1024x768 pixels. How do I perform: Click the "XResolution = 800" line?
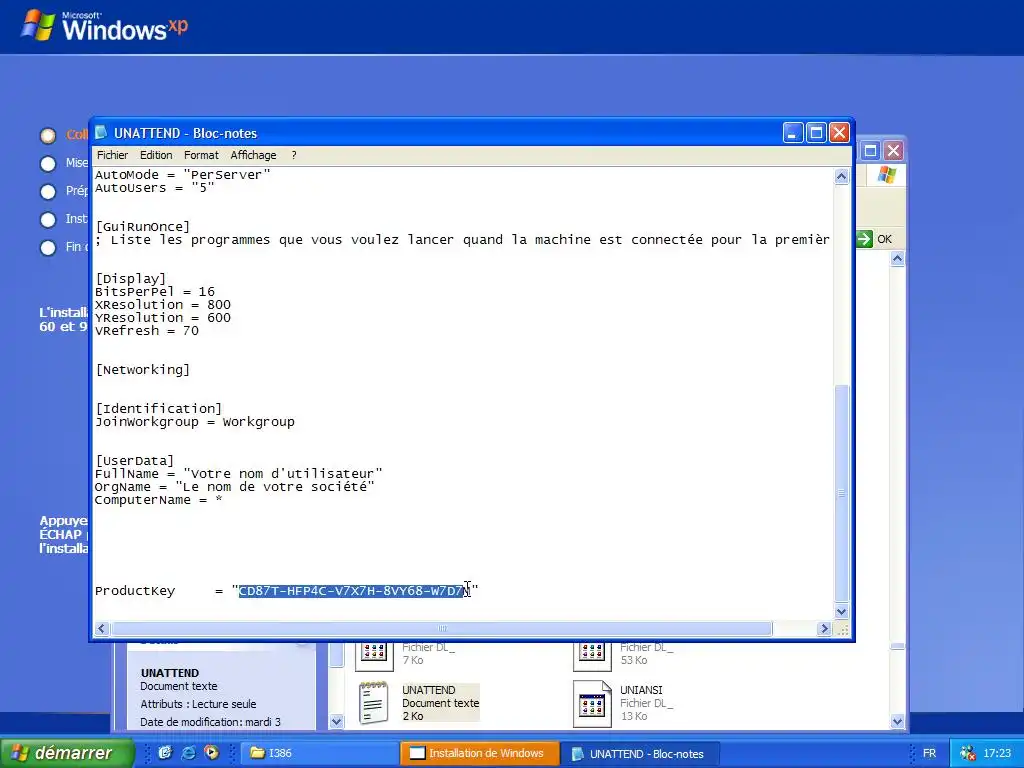coord(163,305)
